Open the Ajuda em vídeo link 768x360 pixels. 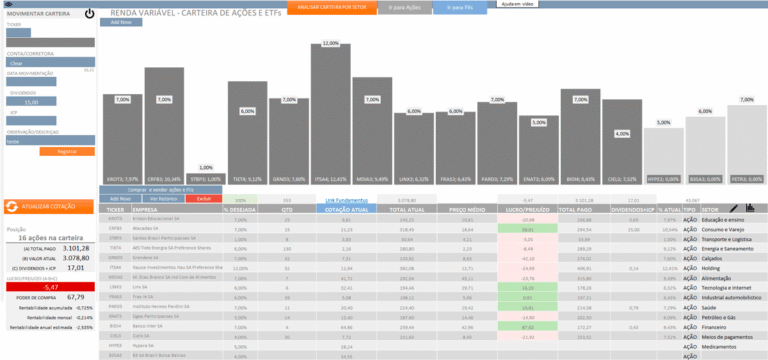[x=517, y=4]
